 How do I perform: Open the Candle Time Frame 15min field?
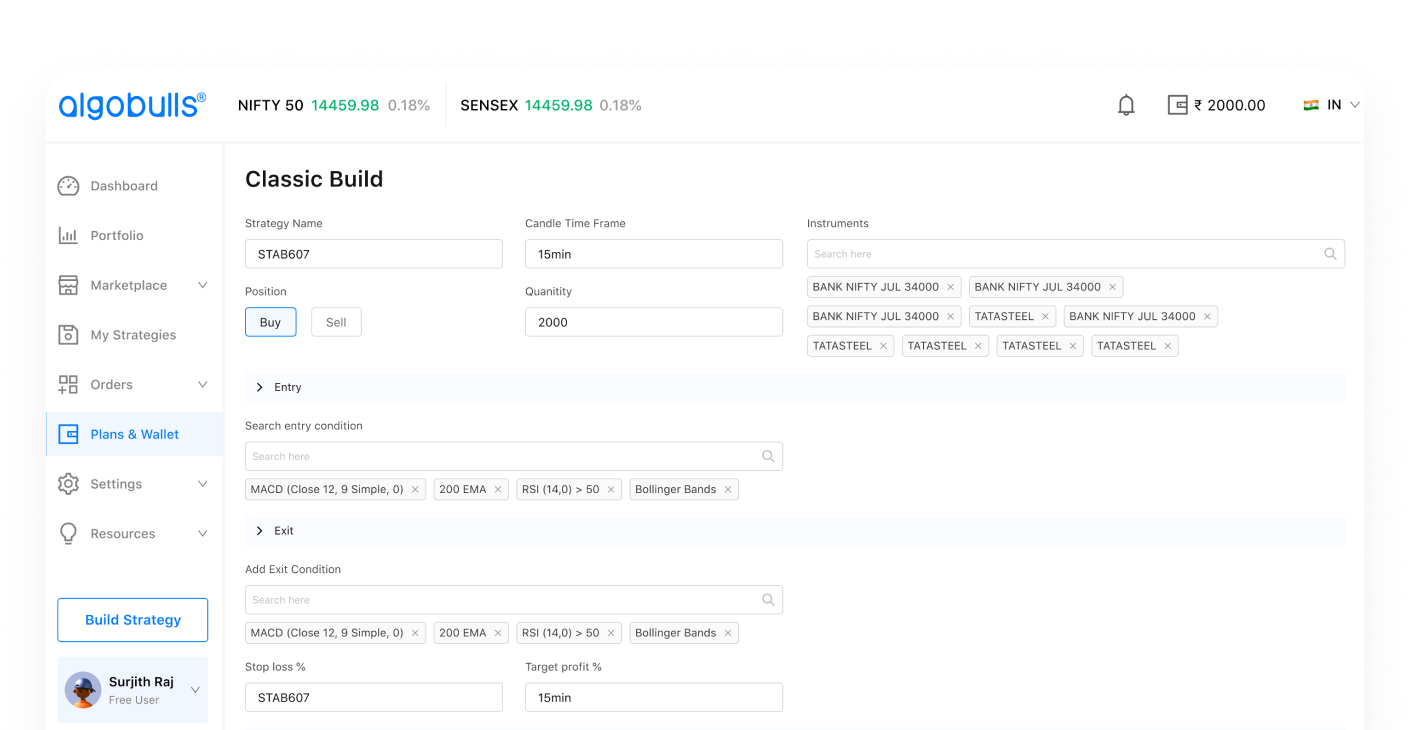654,254
